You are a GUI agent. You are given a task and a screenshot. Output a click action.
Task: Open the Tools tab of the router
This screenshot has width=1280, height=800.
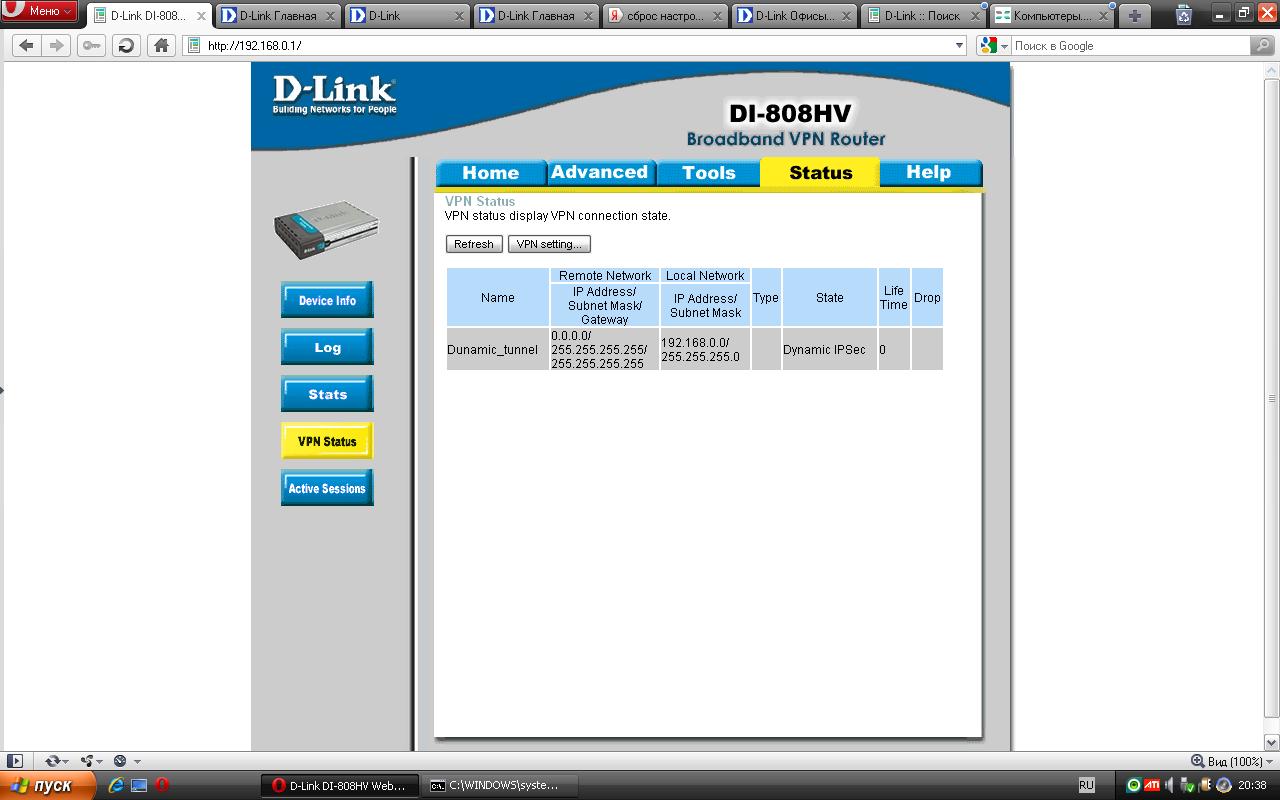tap(708, 173)
